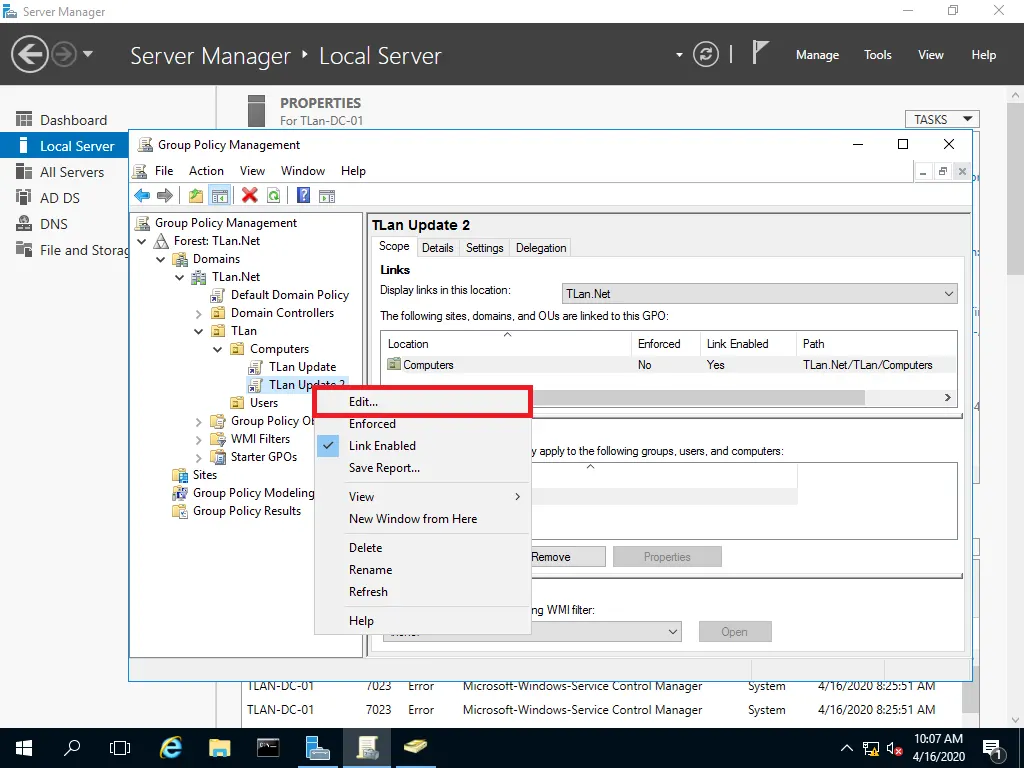This screenshot has height=768, width=1024.
Task: Collapse the TLan OU node
Action: 199,331
